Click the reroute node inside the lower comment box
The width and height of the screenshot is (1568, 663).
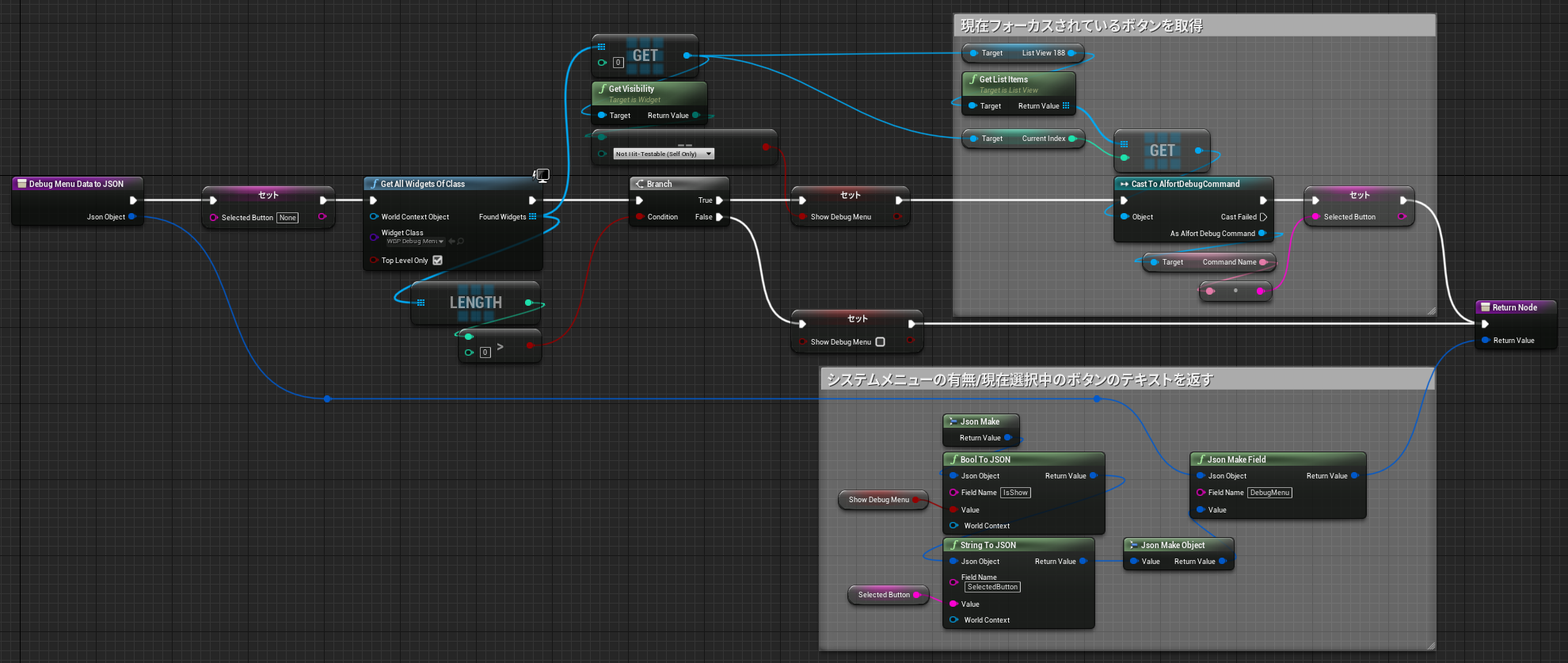tap(1097, 398)
